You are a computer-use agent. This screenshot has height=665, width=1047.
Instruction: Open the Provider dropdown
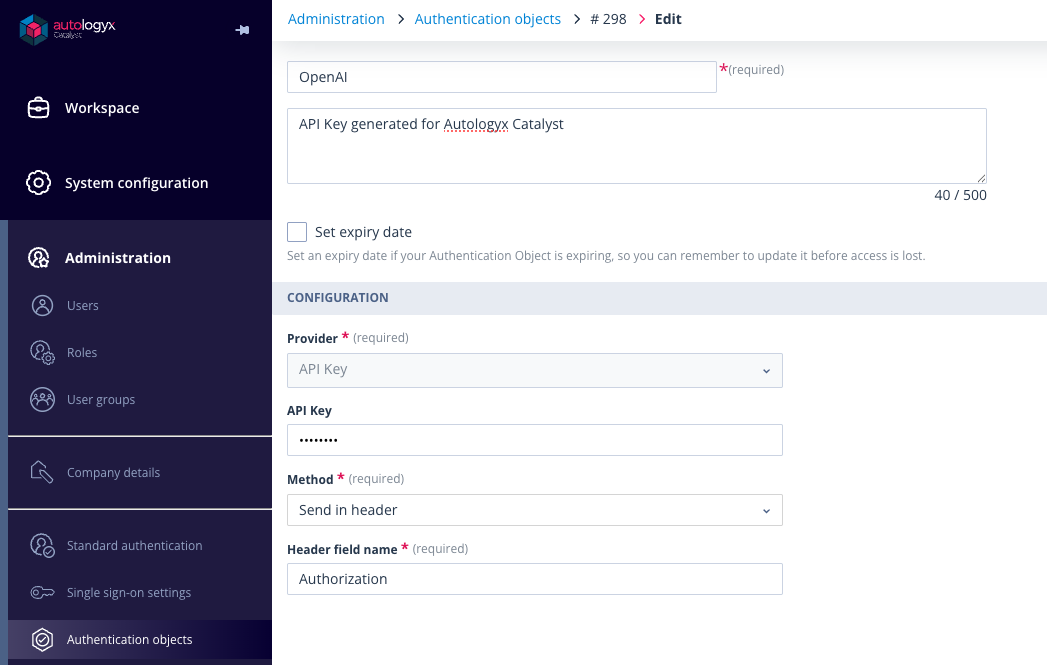coord(535,370)
